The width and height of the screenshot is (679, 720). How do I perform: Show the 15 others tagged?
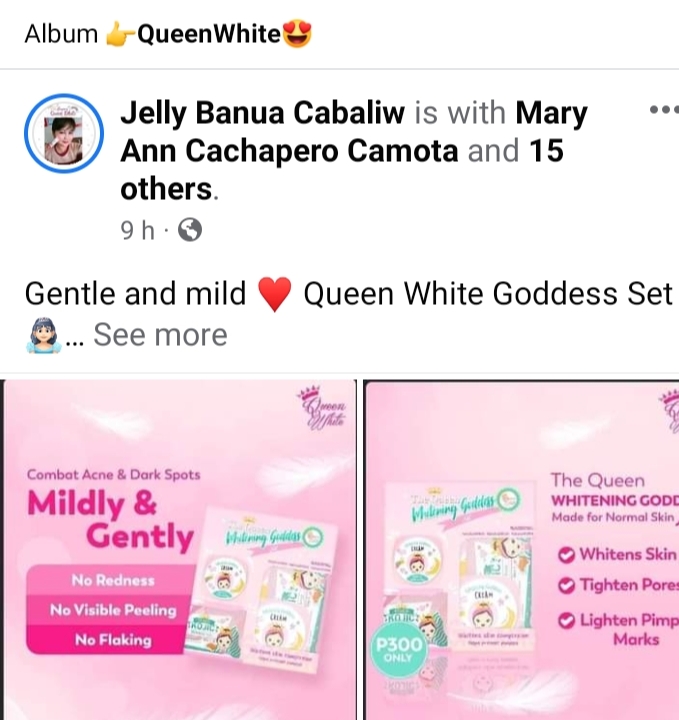pos(342,169)
